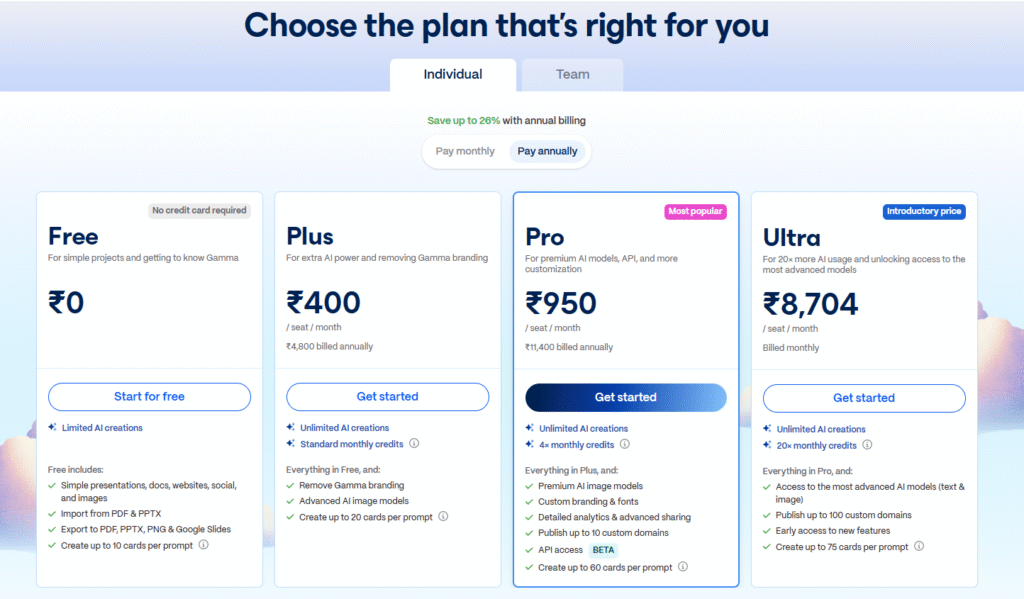
Task: Select the Pay annually billing option
Action: click(x=547, y=151)
